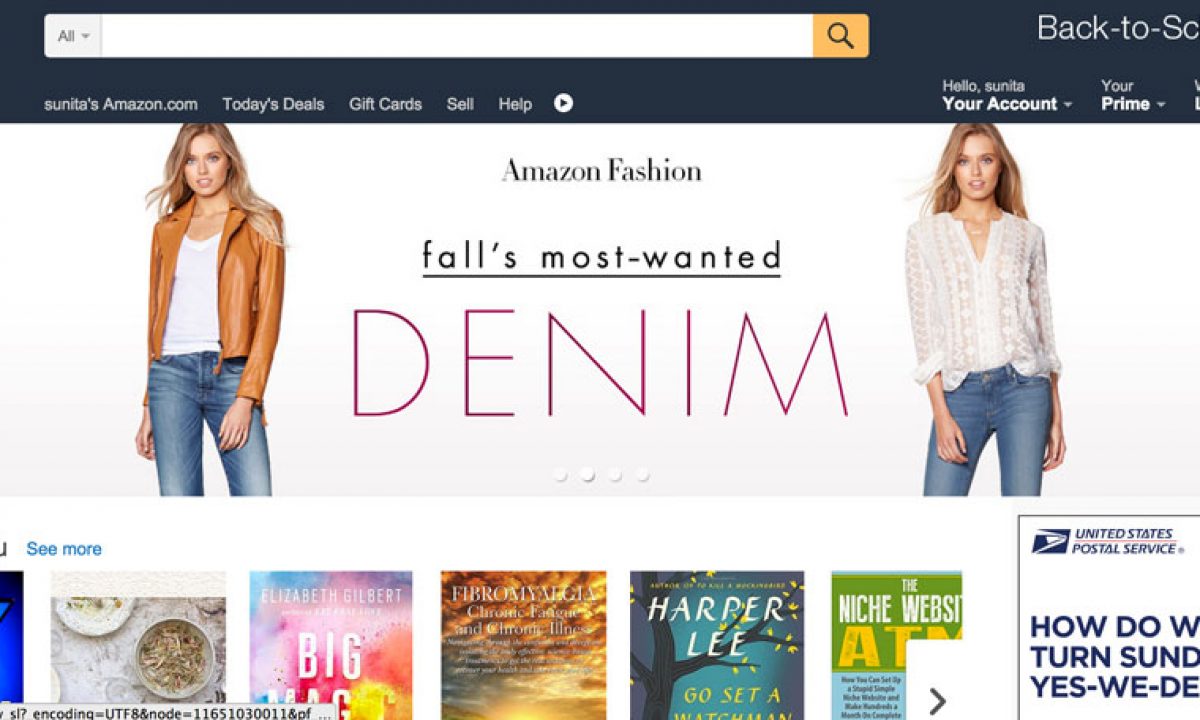Open the sunita's Amazon.com link

point(121,104)
